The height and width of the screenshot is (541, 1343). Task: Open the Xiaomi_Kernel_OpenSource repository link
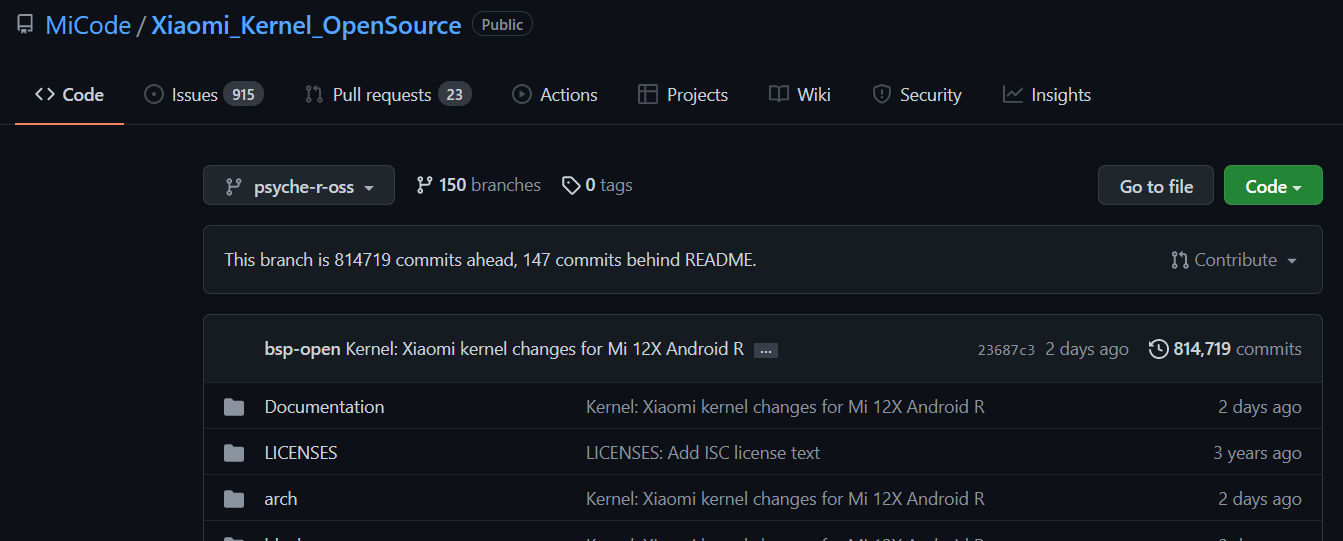pyautogui.click(x=306, y=25)
